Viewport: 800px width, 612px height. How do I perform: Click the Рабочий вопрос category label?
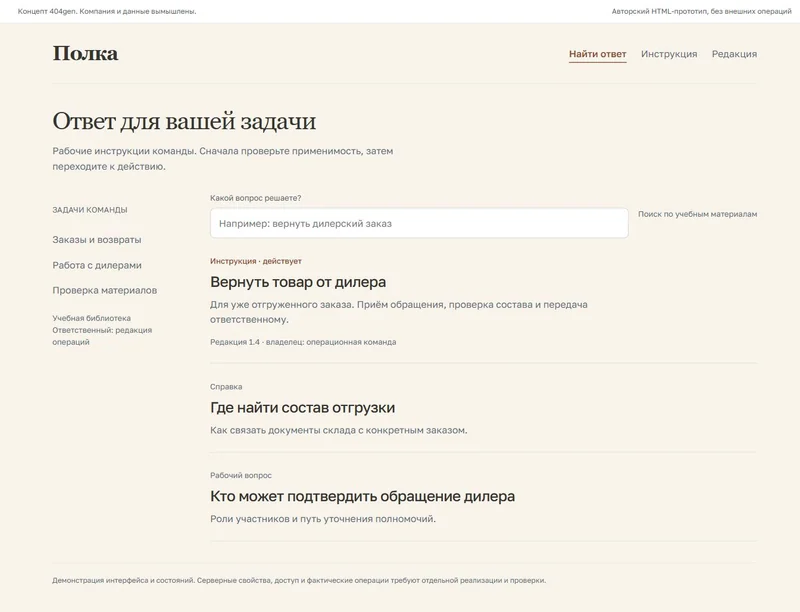(241, 475)
